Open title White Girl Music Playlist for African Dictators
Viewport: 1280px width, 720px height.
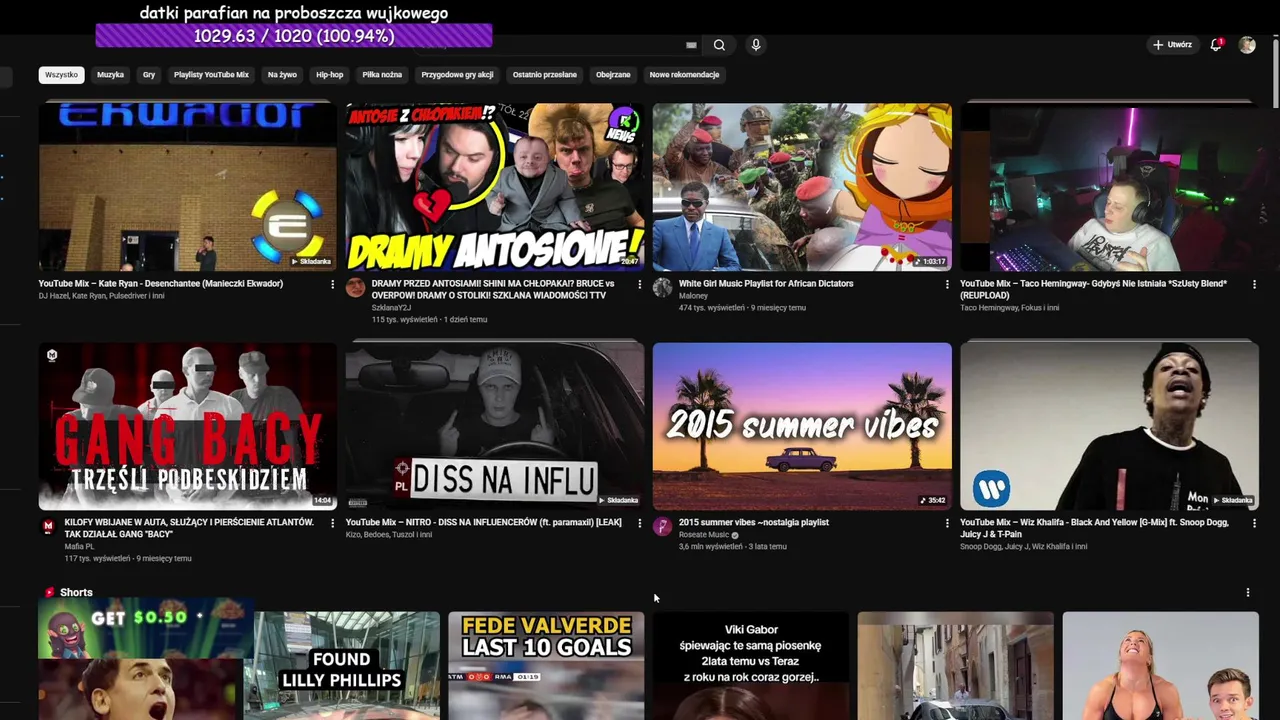[x=766, y=284]
